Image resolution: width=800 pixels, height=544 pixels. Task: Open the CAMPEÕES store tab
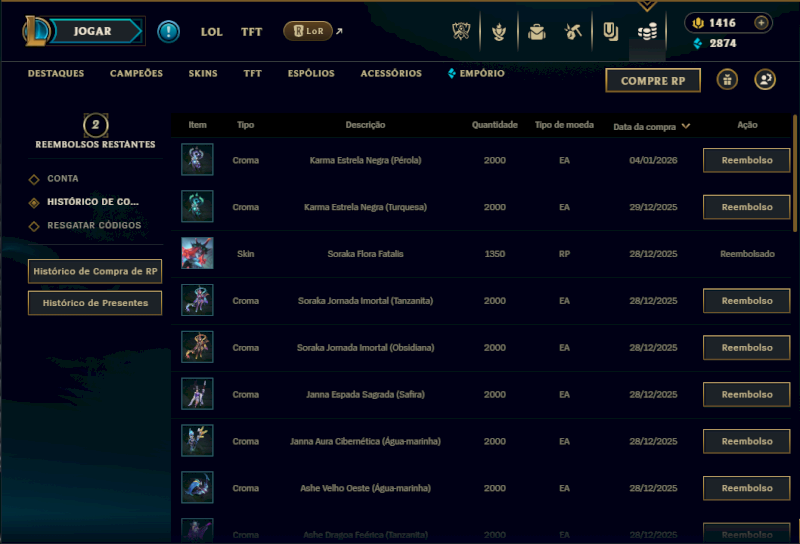(137, 73)
